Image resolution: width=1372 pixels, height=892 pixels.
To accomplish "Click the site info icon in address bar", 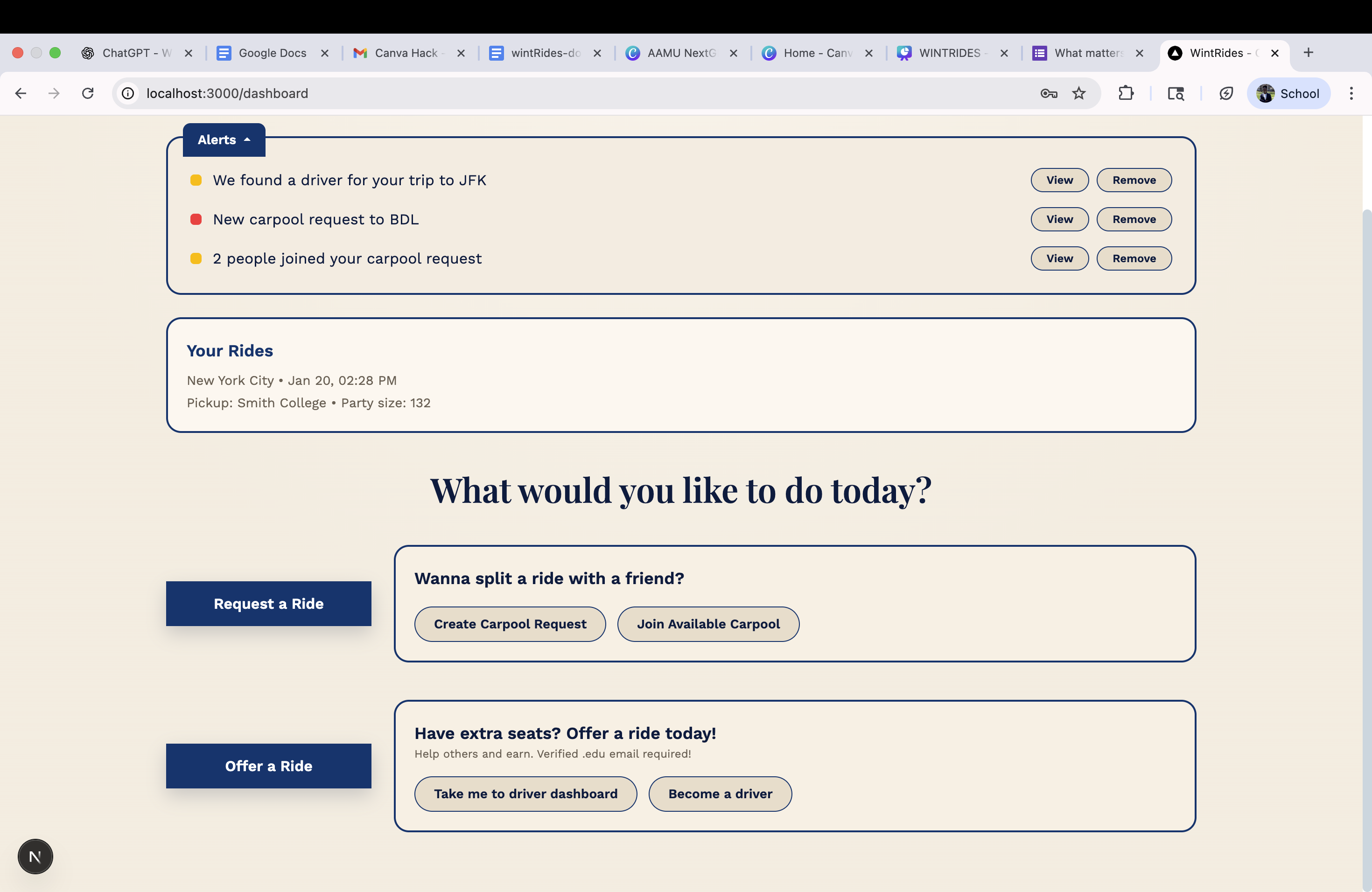I will coord(128,93).
